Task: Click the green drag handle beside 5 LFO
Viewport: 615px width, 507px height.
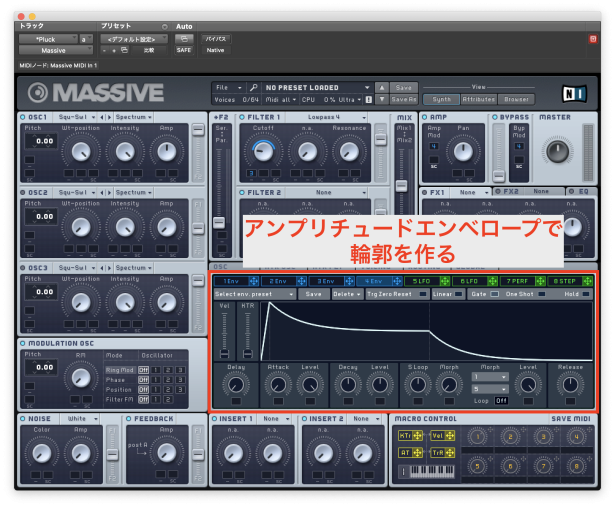Action: 441,281
